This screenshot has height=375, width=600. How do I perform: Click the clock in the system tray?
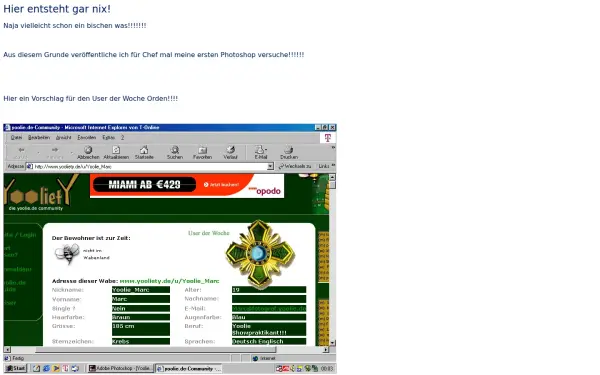[x=327, y=369]
